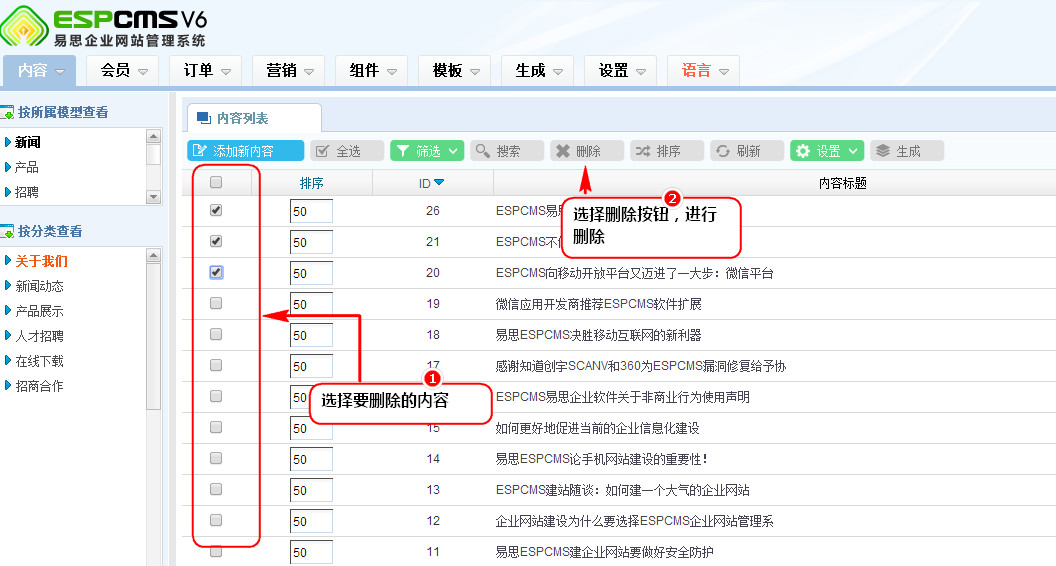Click the X icon on 删除
Viewport: 1056px width, 566px height.
tap(562, 151)
